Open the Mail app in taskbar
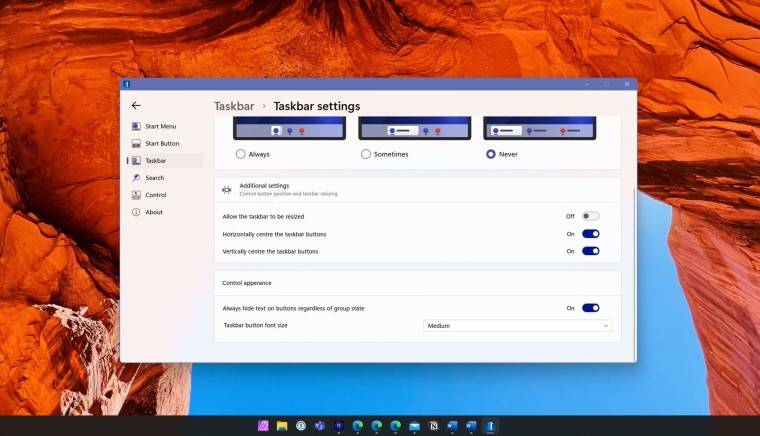This screenshot has height=436, width=760. click(x=414, y=426)
